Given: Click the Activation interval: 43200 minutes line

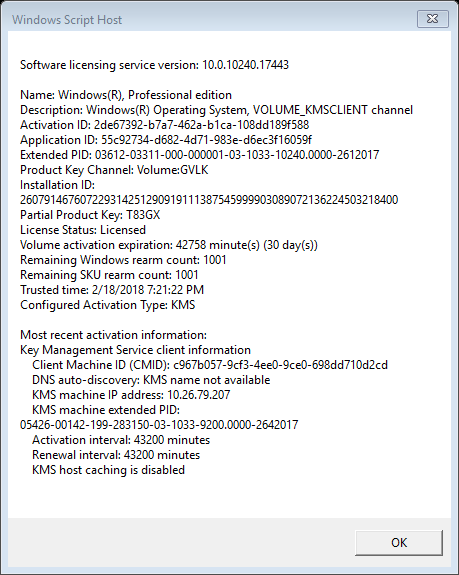Looking at the screenshot, I should point(121,440).
